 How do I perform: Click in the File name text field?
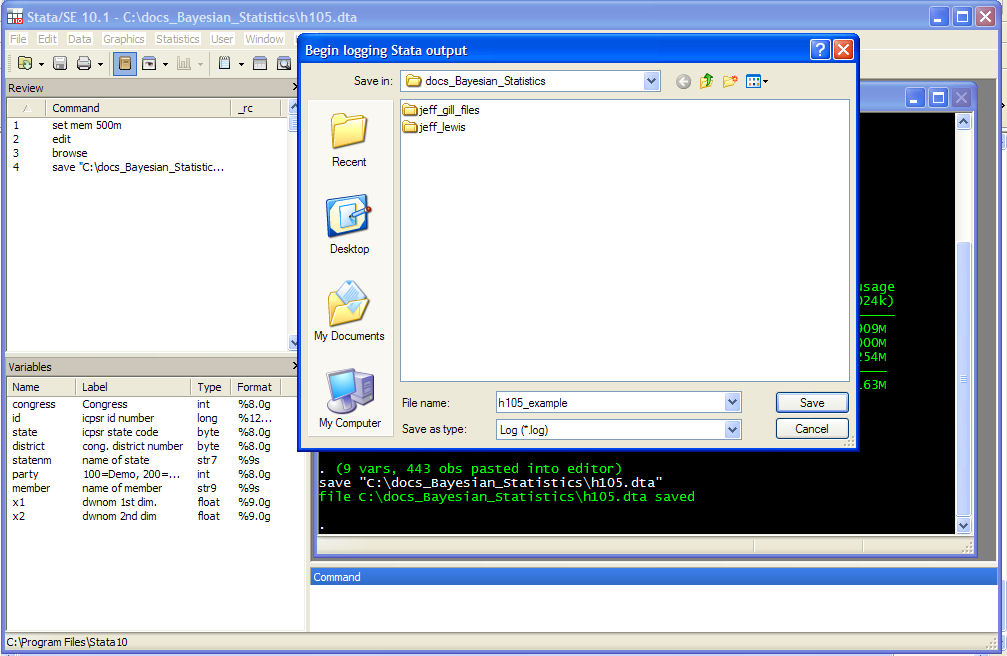tap(610, 403)
